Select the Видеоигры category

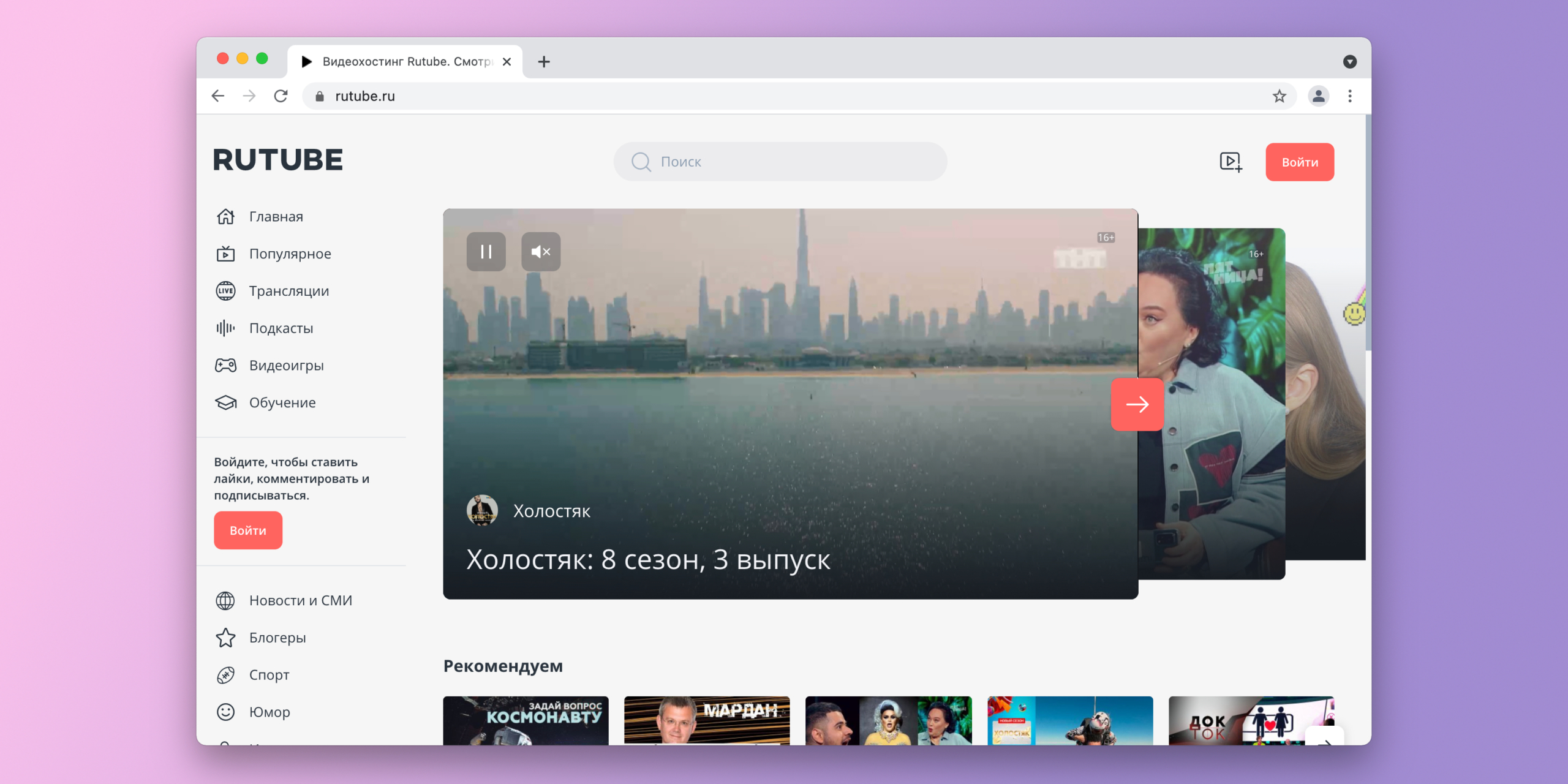coord(286,365)
